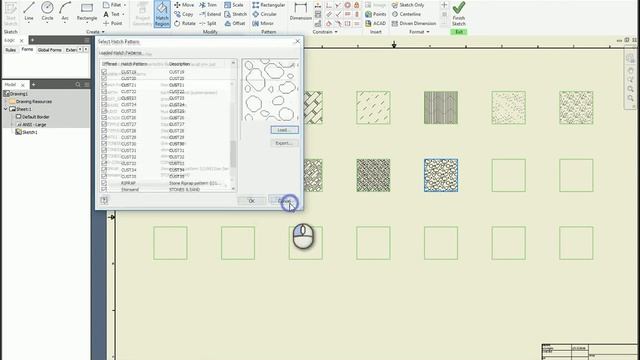Toggle checkbox for CUST26 hatch pattern
The height and width of the screenshot is (360, 640).
pos(104,118)
